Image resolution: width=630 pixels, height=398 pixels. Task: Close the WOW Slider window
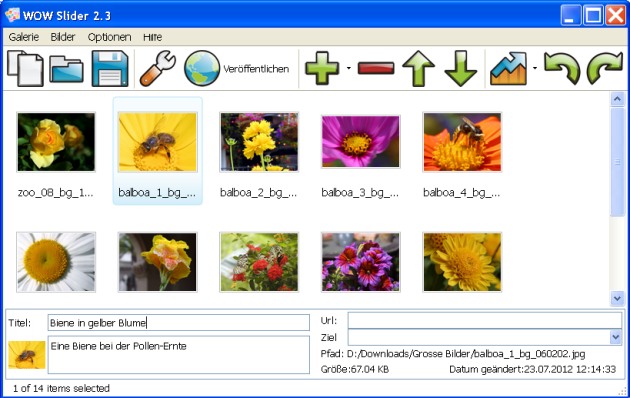[616, 16]
